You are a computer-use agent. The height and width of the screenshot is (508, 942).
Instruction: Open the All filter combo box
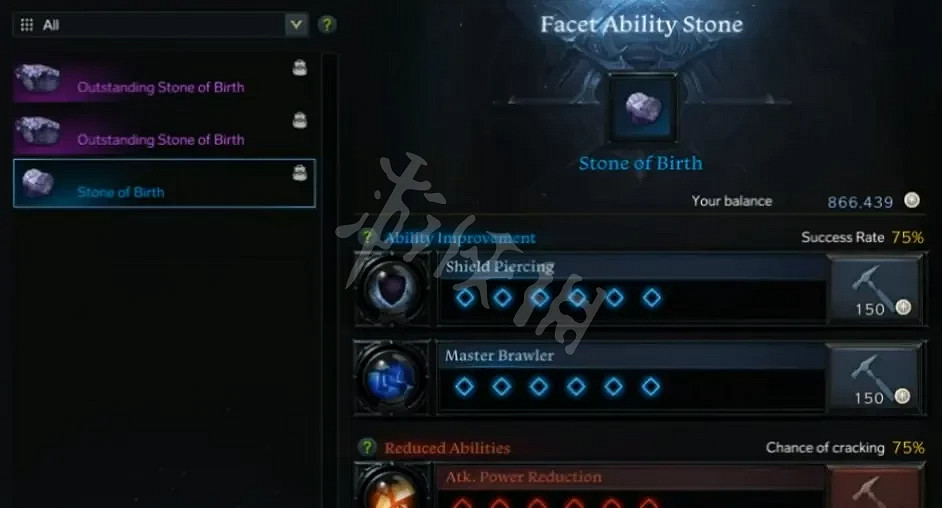click(160, 25)
